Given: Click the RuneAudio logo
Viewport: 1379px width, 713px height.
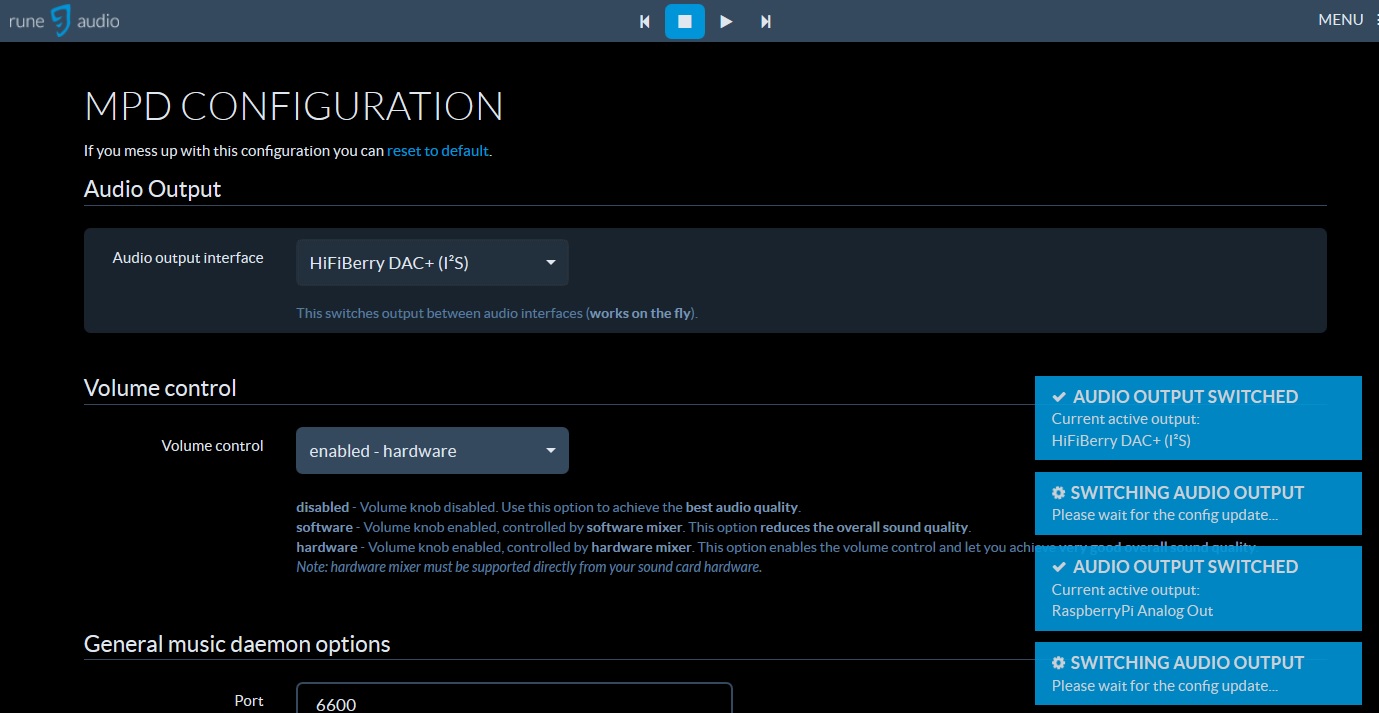Looking at the screenshot, I should pos(65,20).
